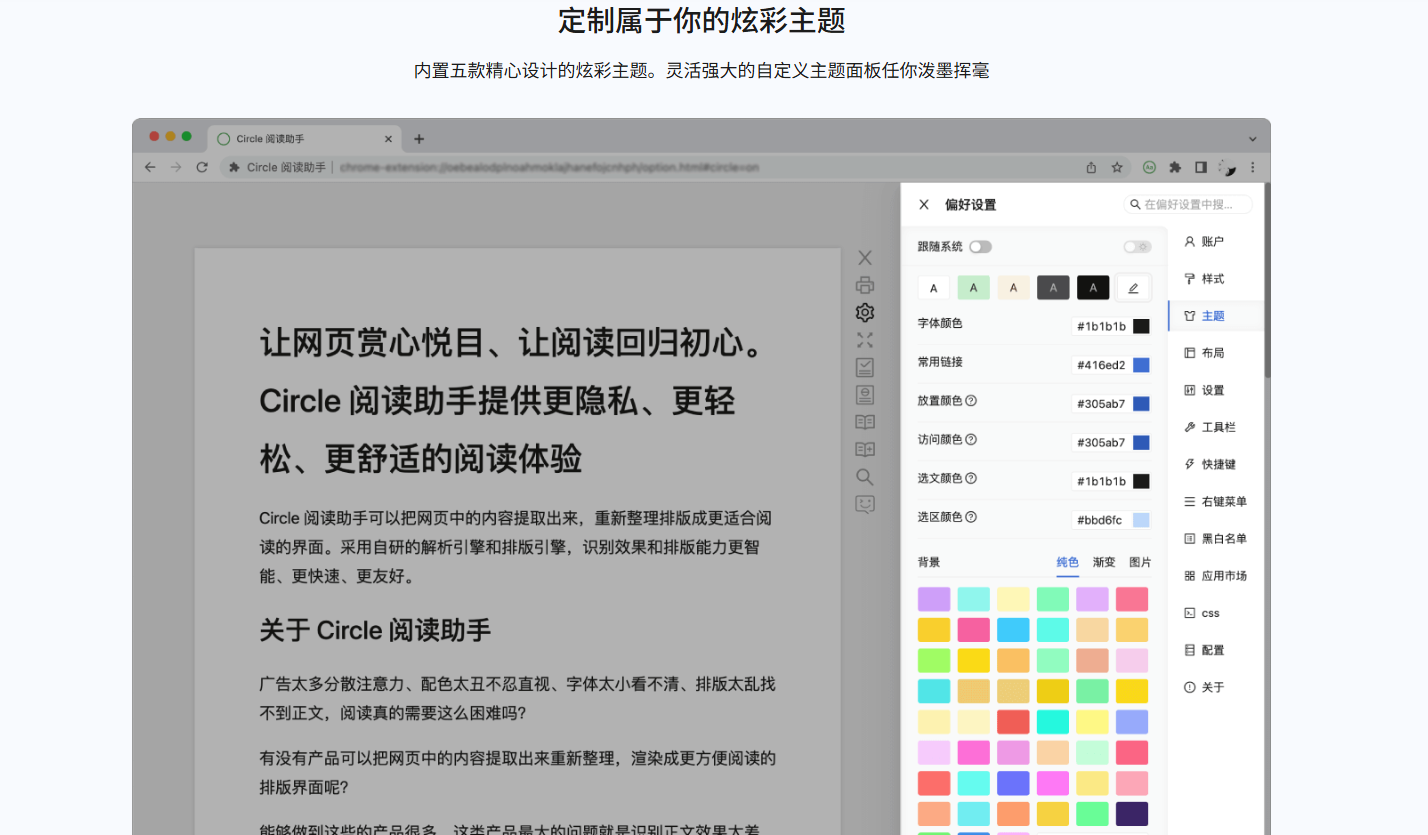The image size is (1428, 835).
Task: Click the 在偏好设置中搜 search field
Action: pyautogui.click(x=1188, y=204)
